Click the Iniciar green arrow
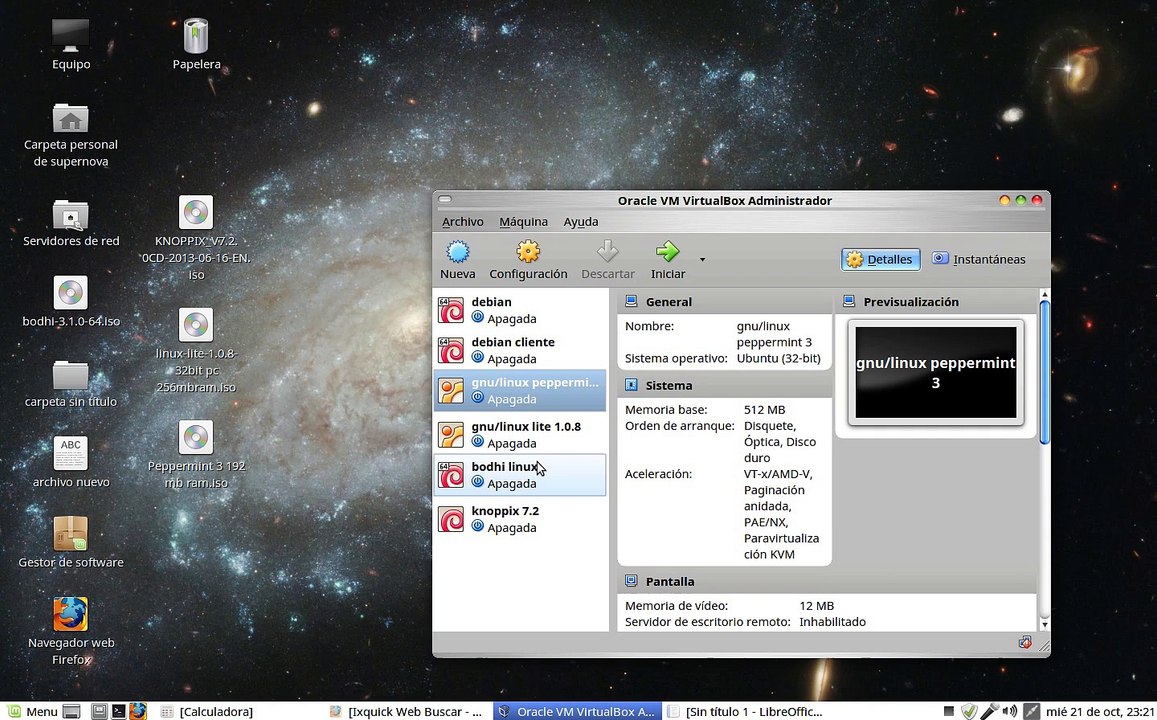The image size is (1157, 720). [668, 252]
